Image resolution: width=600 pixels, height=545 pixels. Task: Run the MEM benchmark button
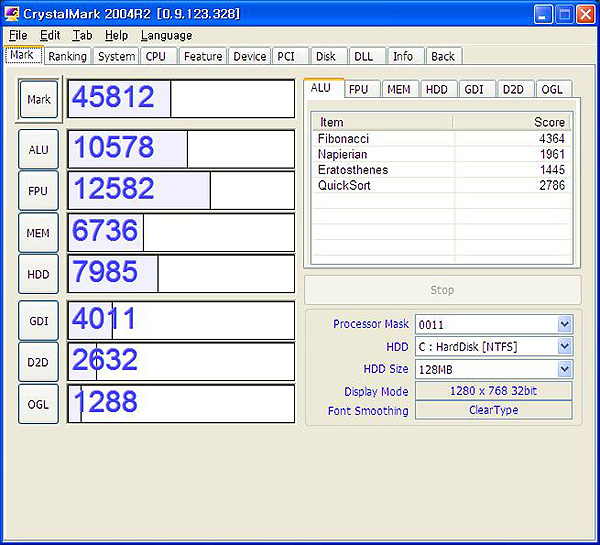(x=38, y=233)
